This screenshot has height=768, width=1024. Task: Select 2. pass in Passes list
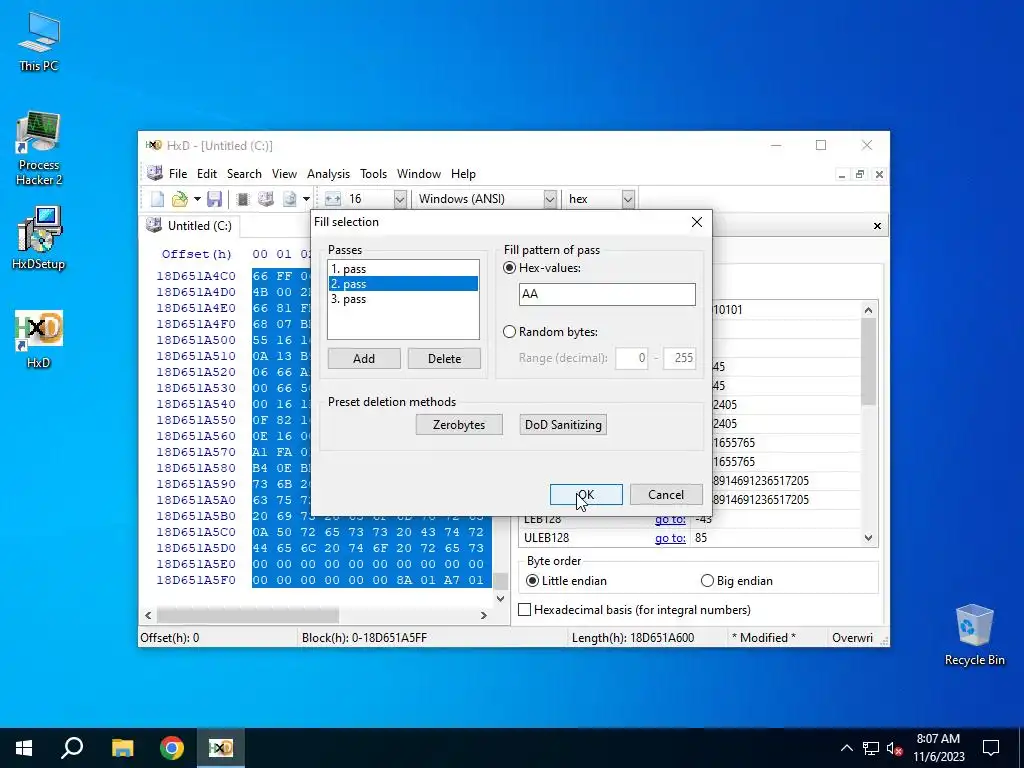point(404,284)
